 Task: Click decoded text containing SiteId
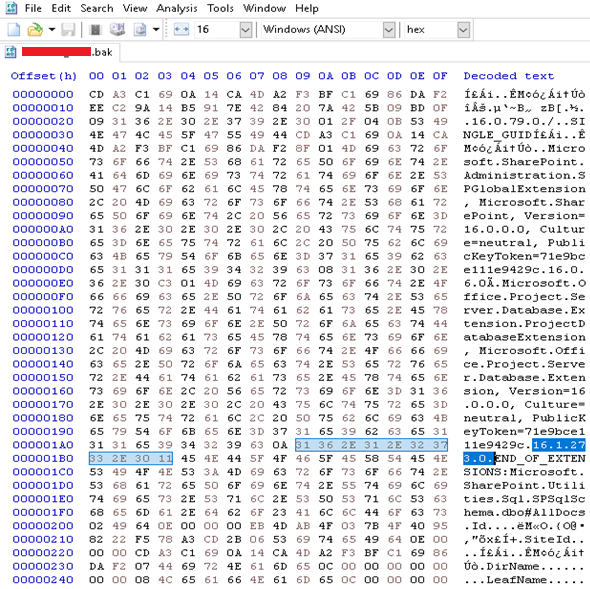click(524, 539)
